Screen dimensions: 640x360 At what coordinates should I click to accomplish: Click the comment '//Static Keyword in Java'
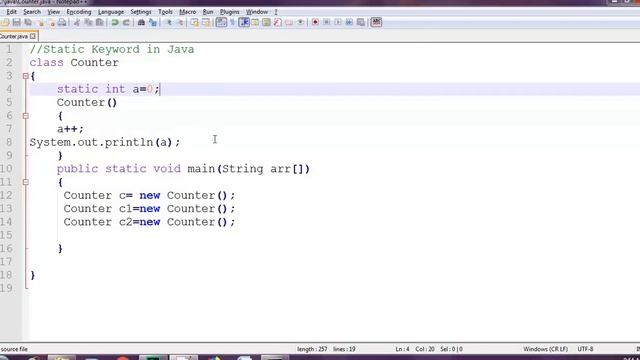pos(112,49)
